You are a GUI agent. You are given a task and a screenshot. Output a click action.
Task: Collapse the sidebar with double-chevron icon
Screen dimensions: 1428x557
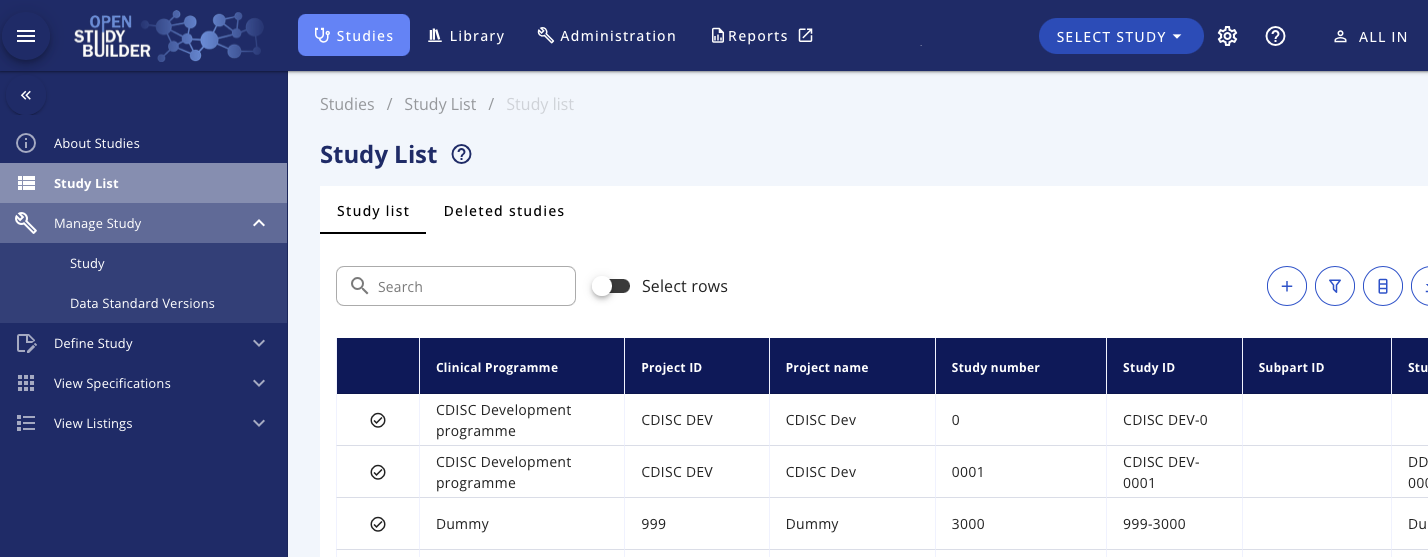(26, 95)
